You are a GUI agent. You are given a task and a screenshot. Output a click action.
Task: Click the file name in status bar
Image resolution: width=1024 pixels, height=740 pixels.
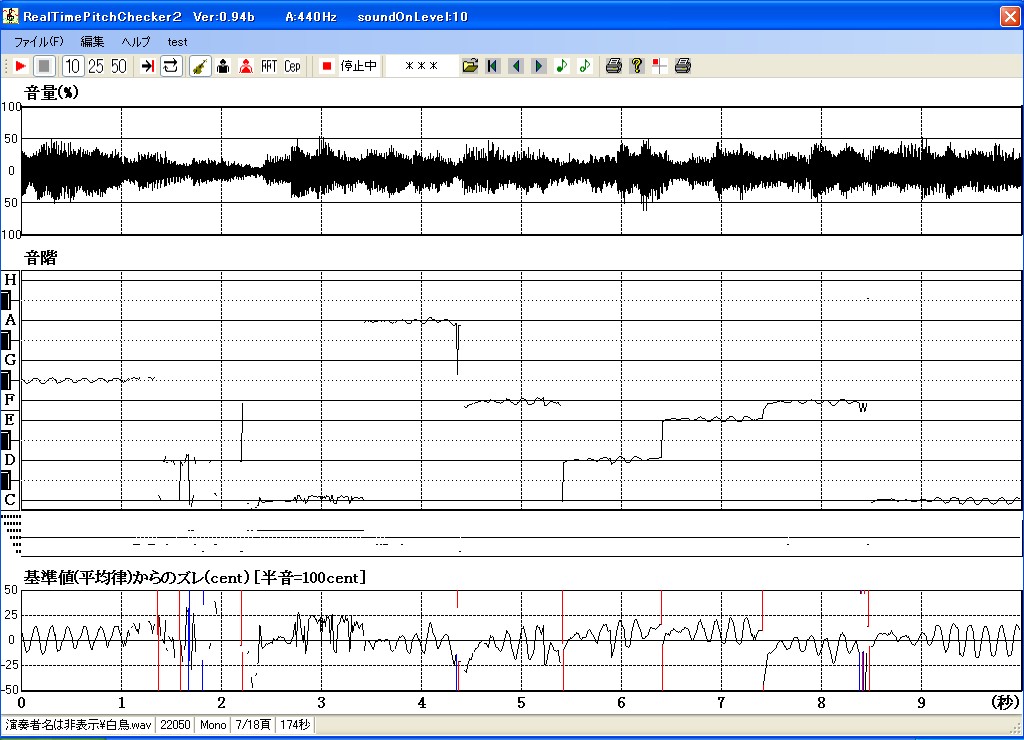point(78,725)
